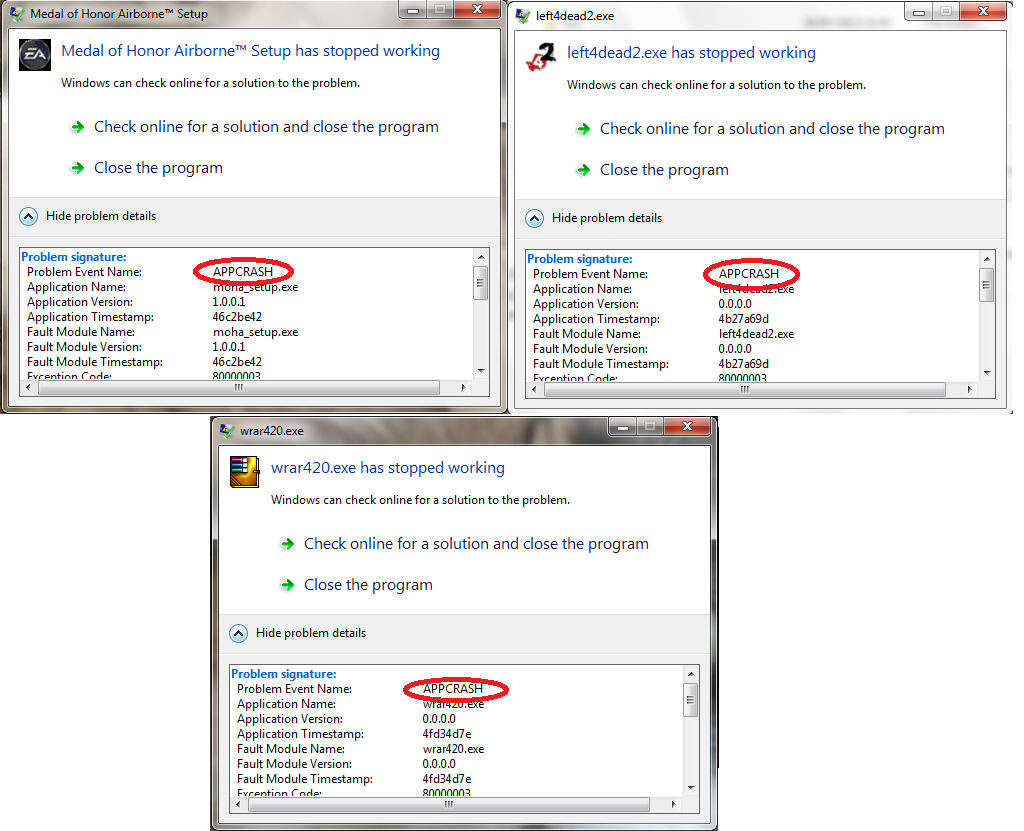Click 'Problem Event Name:' label in Medal of Honor dialog
The height and width of the screenshot is (831, 1024).
point(84,272)
